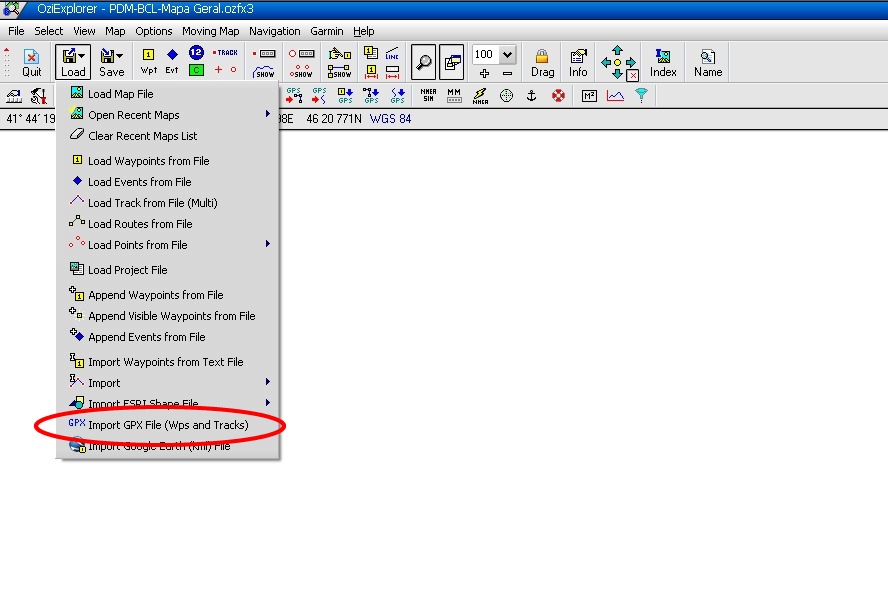Click the anchor alarm icon

click(531, 95)
